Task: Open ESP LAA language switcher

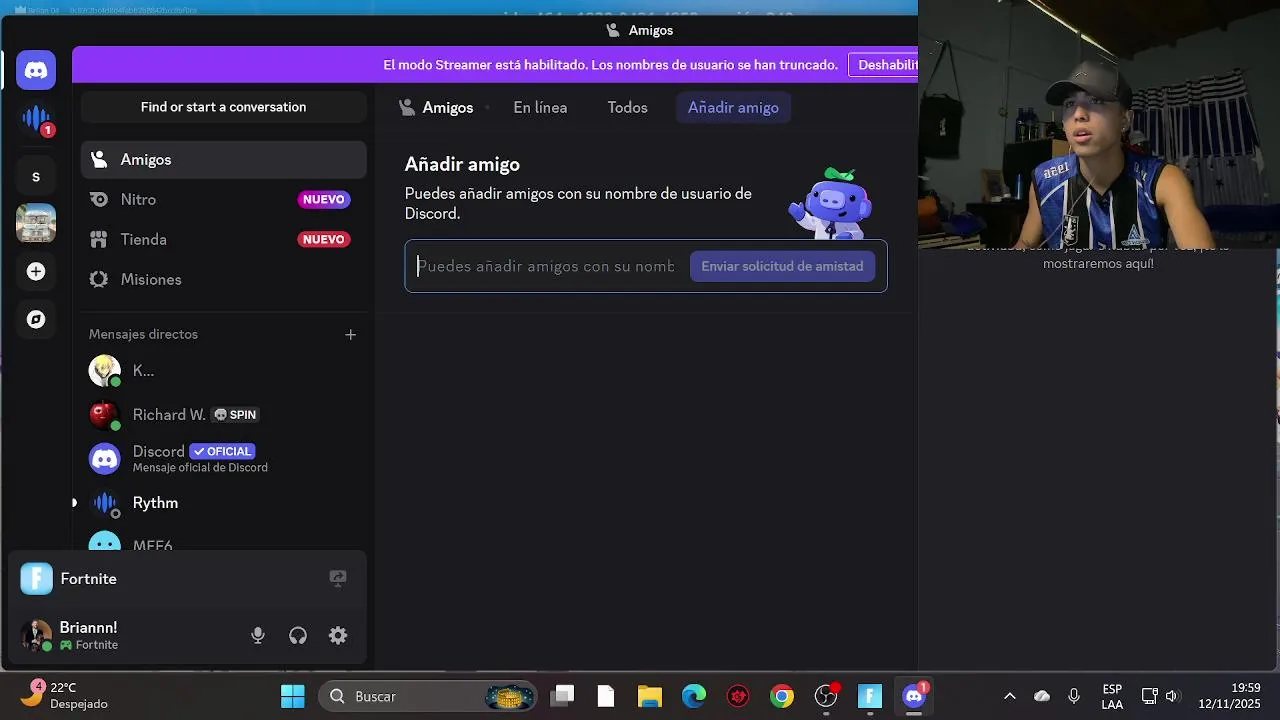Action: coord(1112,696)
